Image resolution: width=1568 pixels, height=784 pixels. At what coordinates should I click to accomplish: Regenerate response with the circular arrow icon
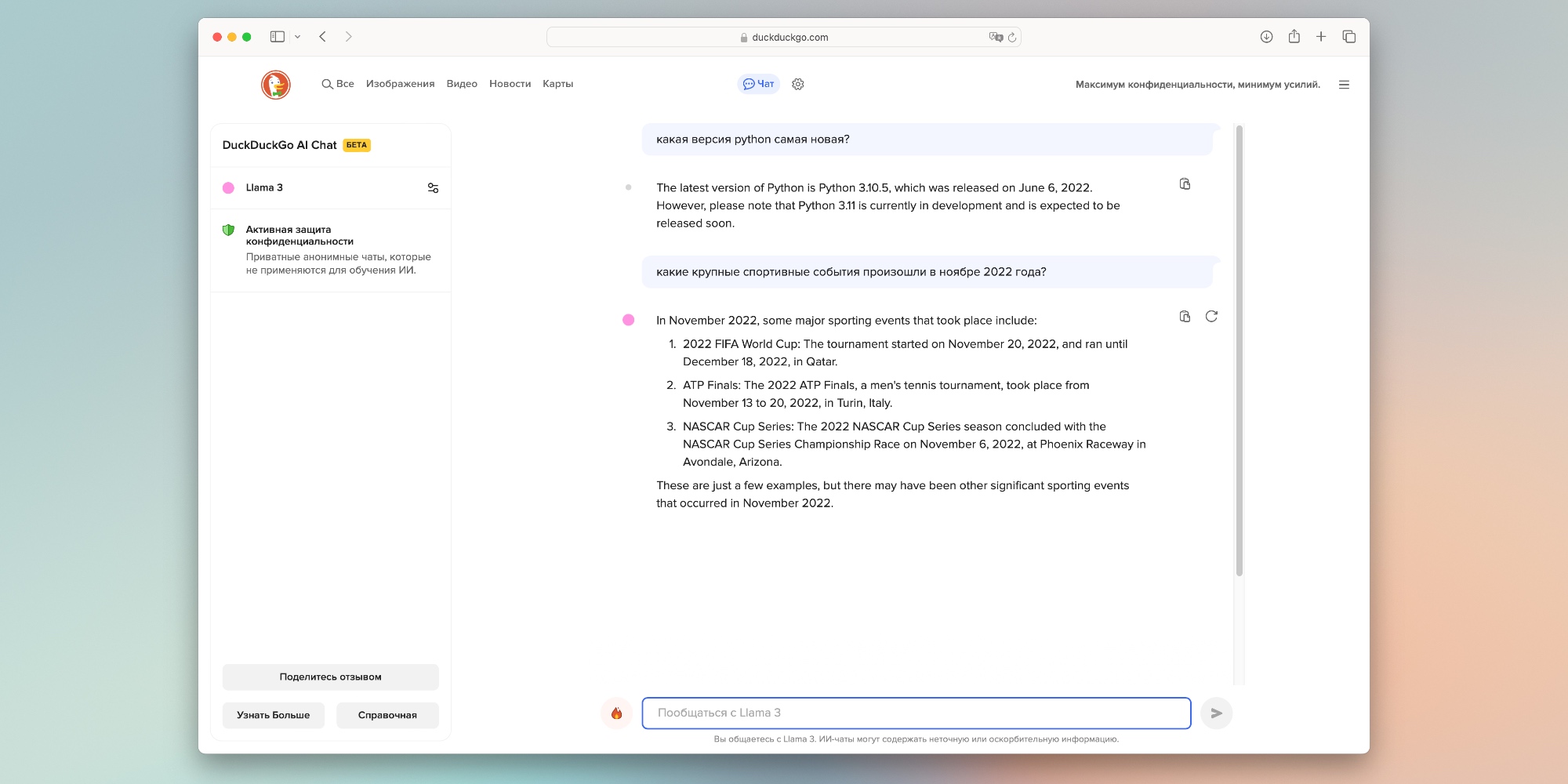(1212, 316)
